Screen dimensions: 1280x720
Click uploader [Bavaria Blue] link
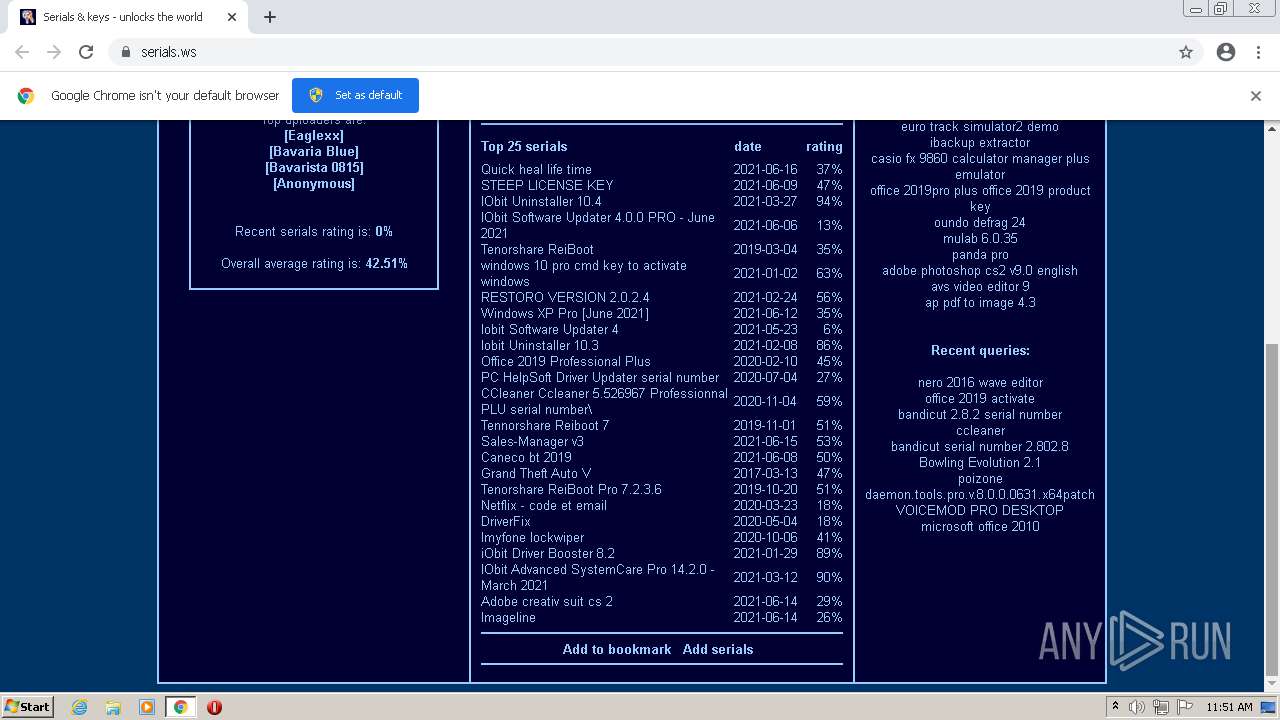tap(314, 151)
